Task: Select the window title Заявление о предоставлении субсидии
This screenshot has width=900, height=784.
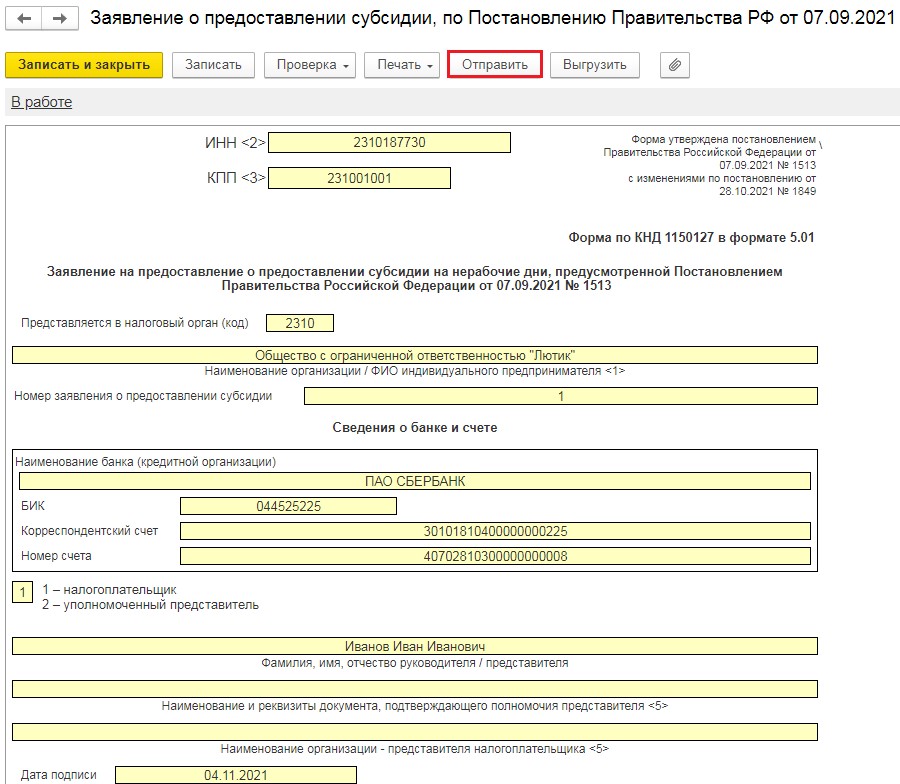Action: pos(492,18)
